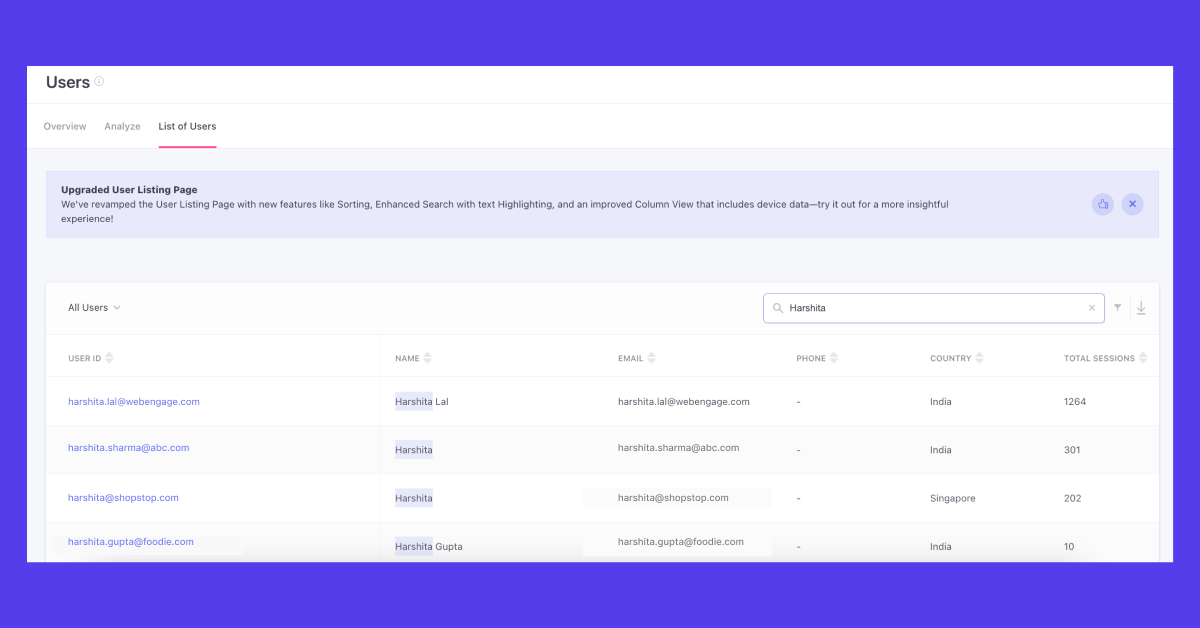Switch to the Analyze tab
Viewport: 1200px width, 628px height.
coord(122,127)
